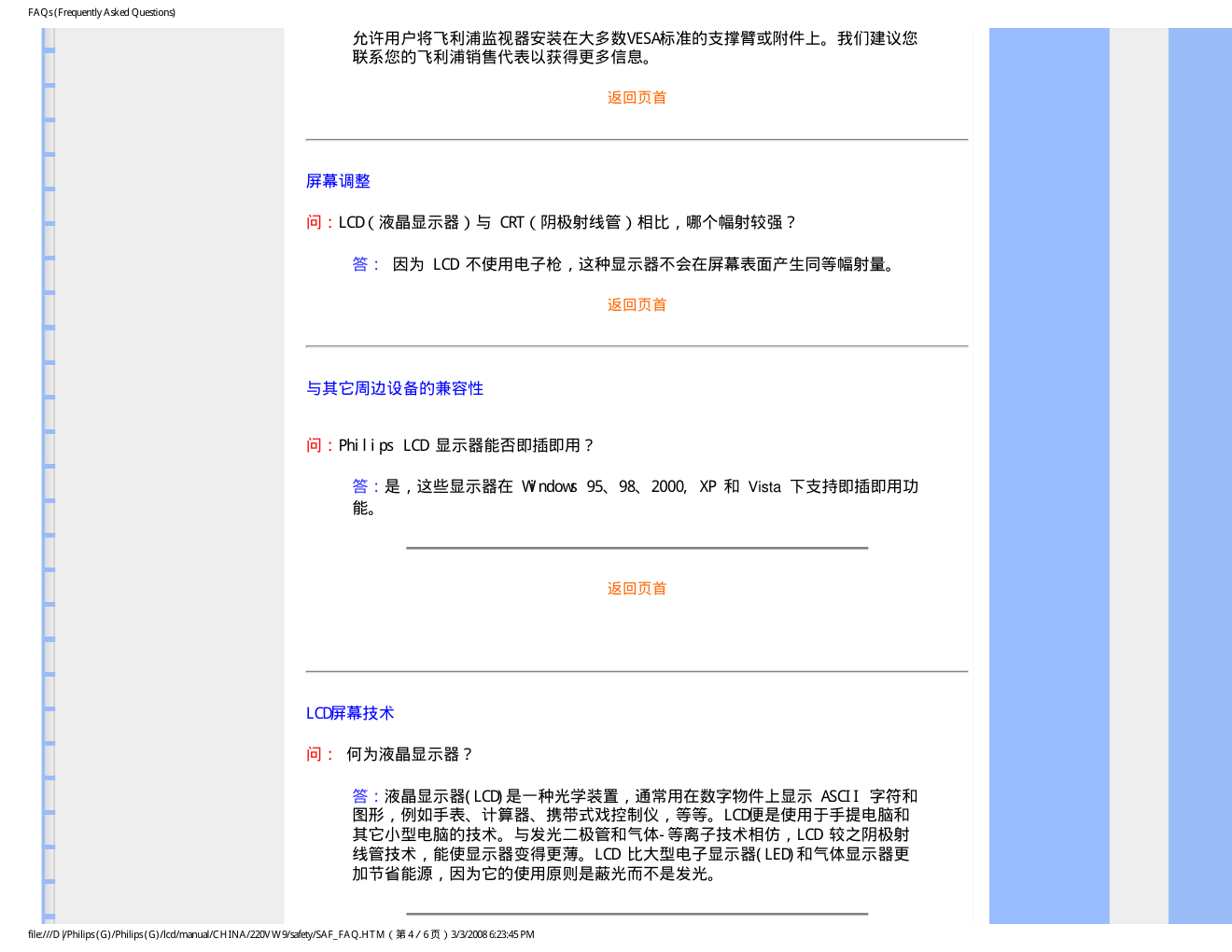The height and width of the screenshot is (952, 1232).
Task: Click the Philips LCD plug-and-play question
Action: (x=466, y=445)
